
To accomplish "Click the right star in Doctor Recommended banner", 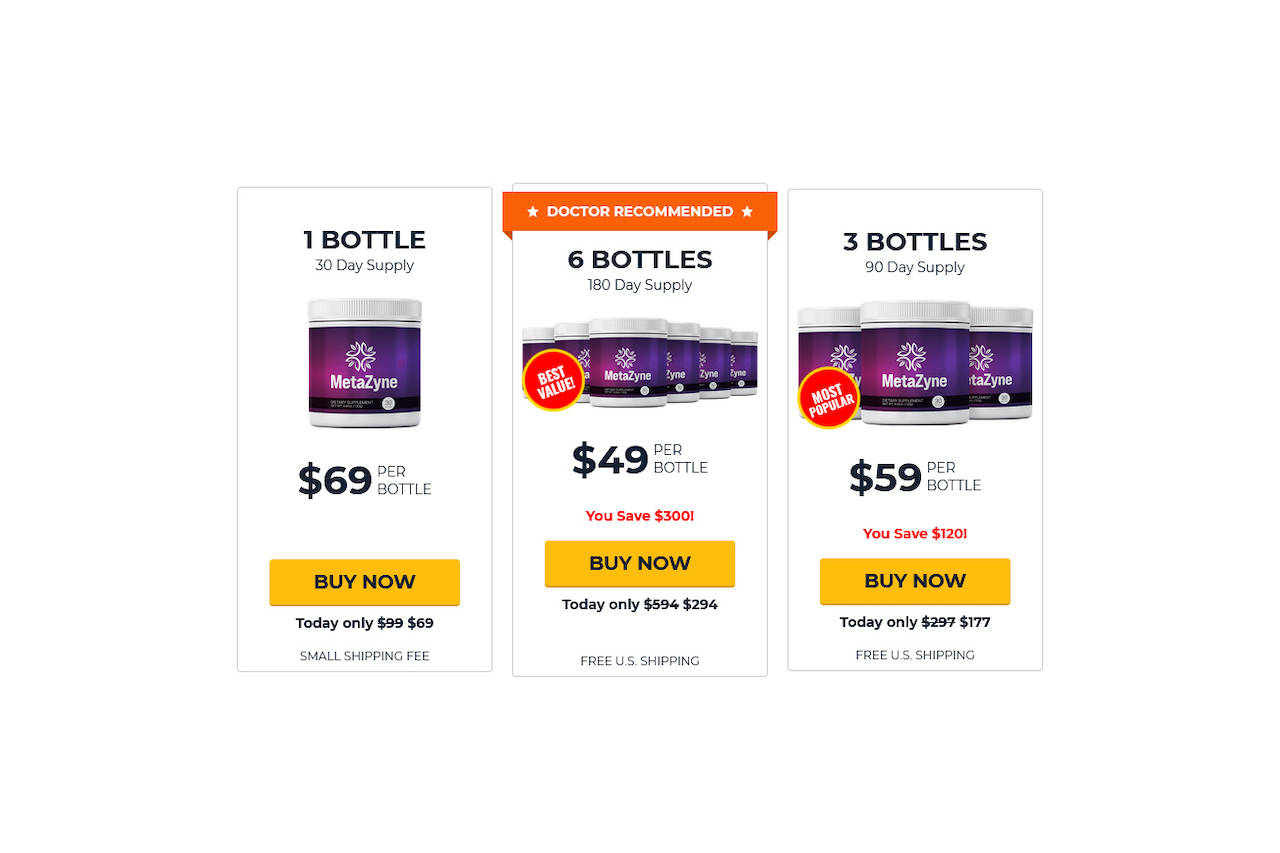I will 747,212.
